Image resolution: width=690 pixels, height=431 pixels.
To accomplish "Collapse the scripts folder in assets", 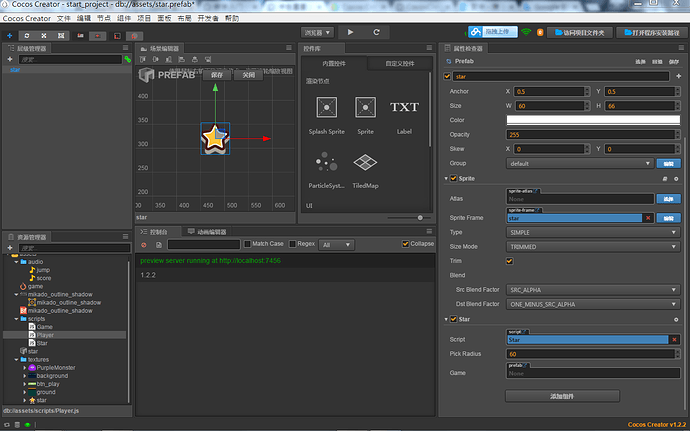I will coord(16,319).
